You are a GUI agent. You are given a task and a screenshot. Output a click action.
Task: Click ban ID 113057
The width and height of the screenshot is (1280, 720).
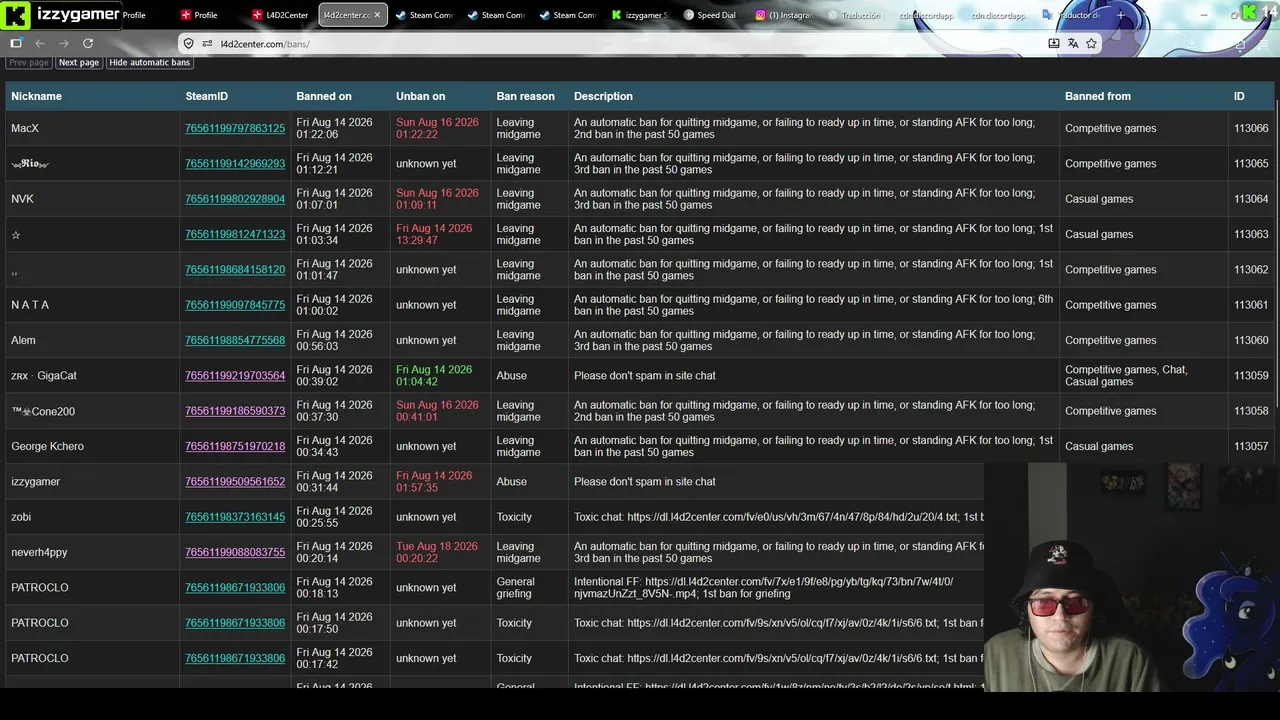pyautogui.click(x=1251, y=447)
